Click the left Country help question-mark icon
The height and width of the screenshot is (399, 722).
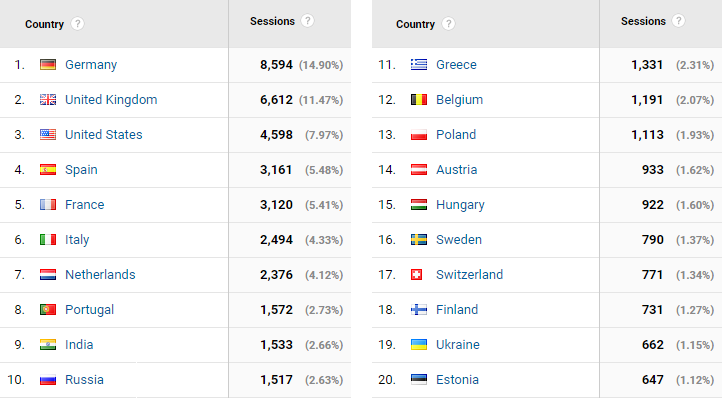coord(77,23)
